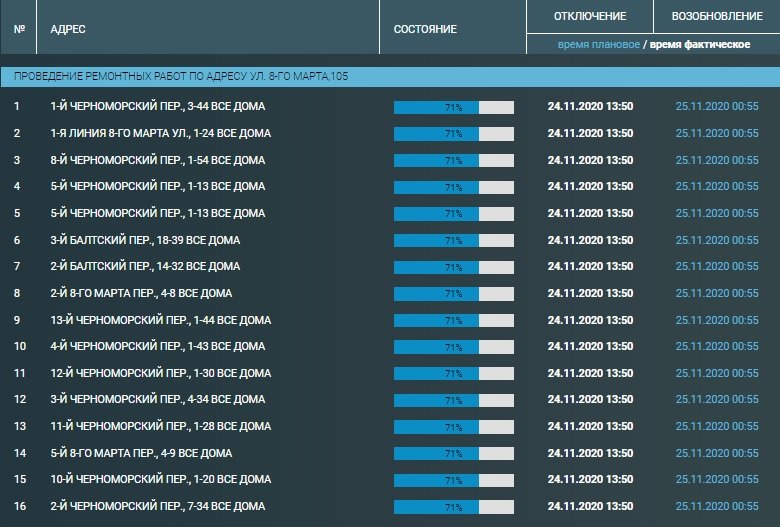Select 5-Й ЧЕРНОМОРСКИЙ ПЕР. address in row 4
The width and height of the screenshot is (780, 527).
158,186
